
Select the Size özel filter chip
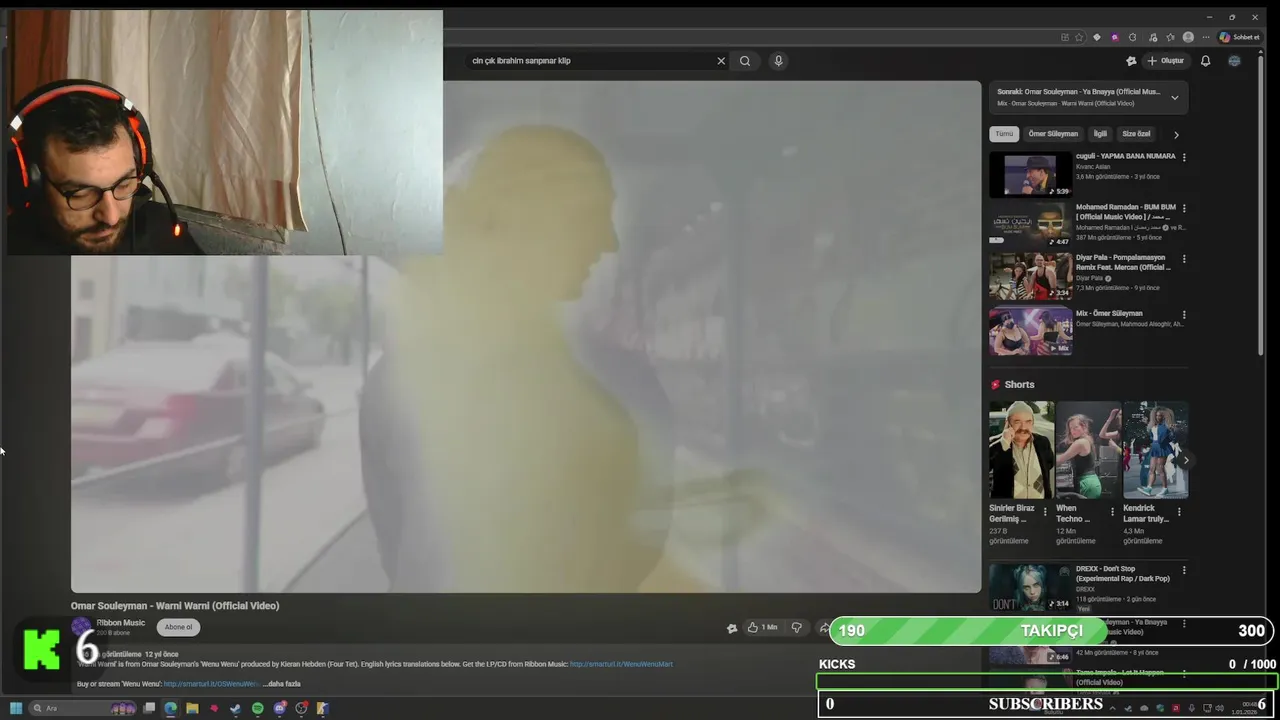coord(1136,134)
